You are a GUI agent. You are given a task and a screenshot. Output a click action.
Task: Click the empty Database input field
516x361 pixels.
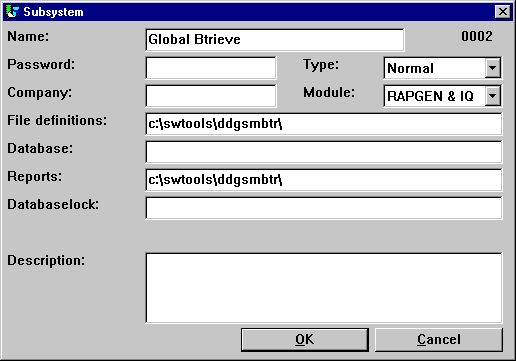coord(324,152)
